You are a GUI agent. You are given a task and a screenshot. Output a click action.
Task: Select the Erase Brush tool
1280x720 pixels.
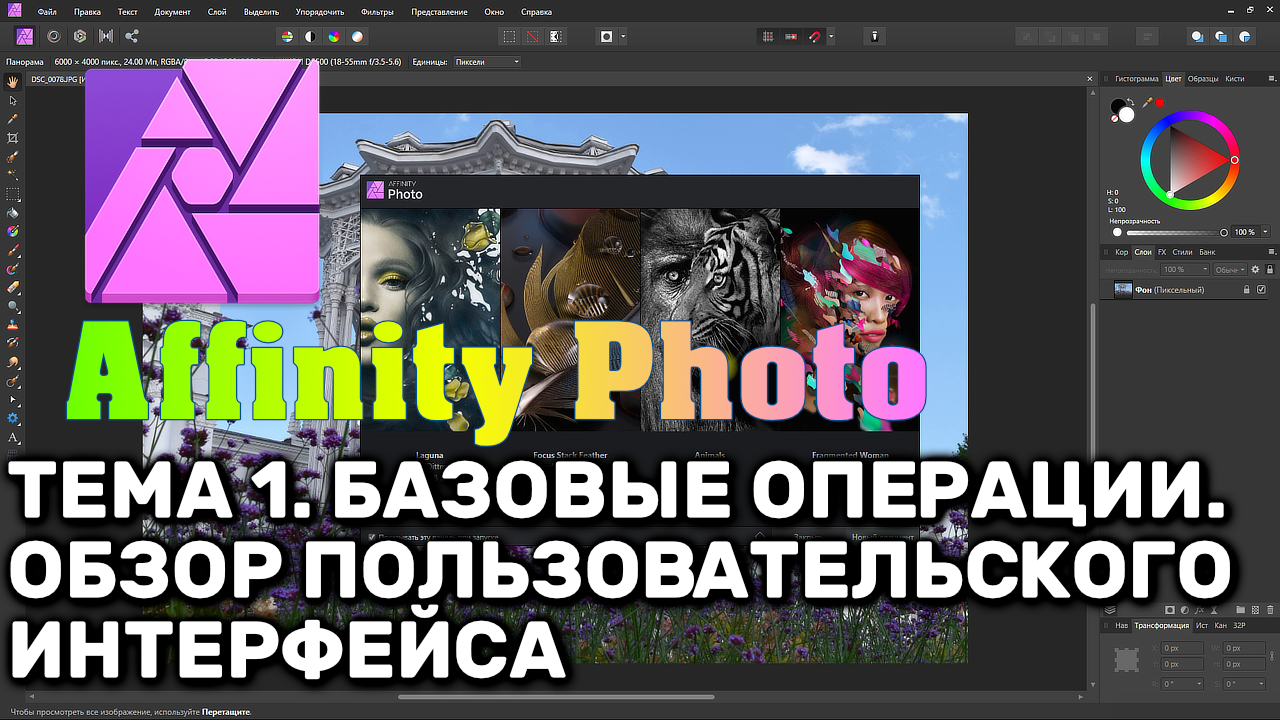click(x=13, y=287)
